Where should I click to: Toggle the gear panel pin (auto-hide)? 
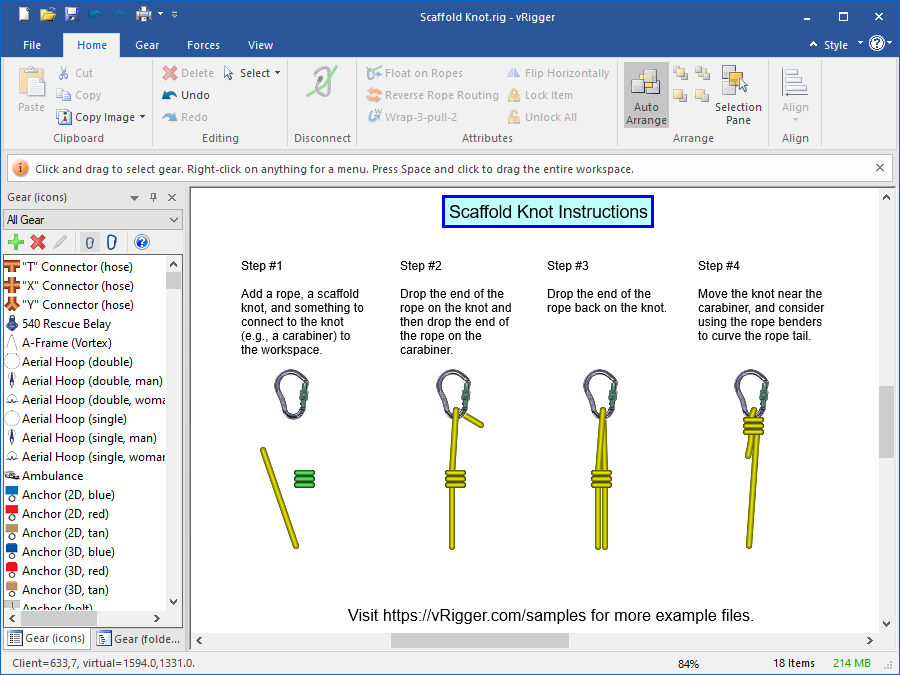(153, 198)
